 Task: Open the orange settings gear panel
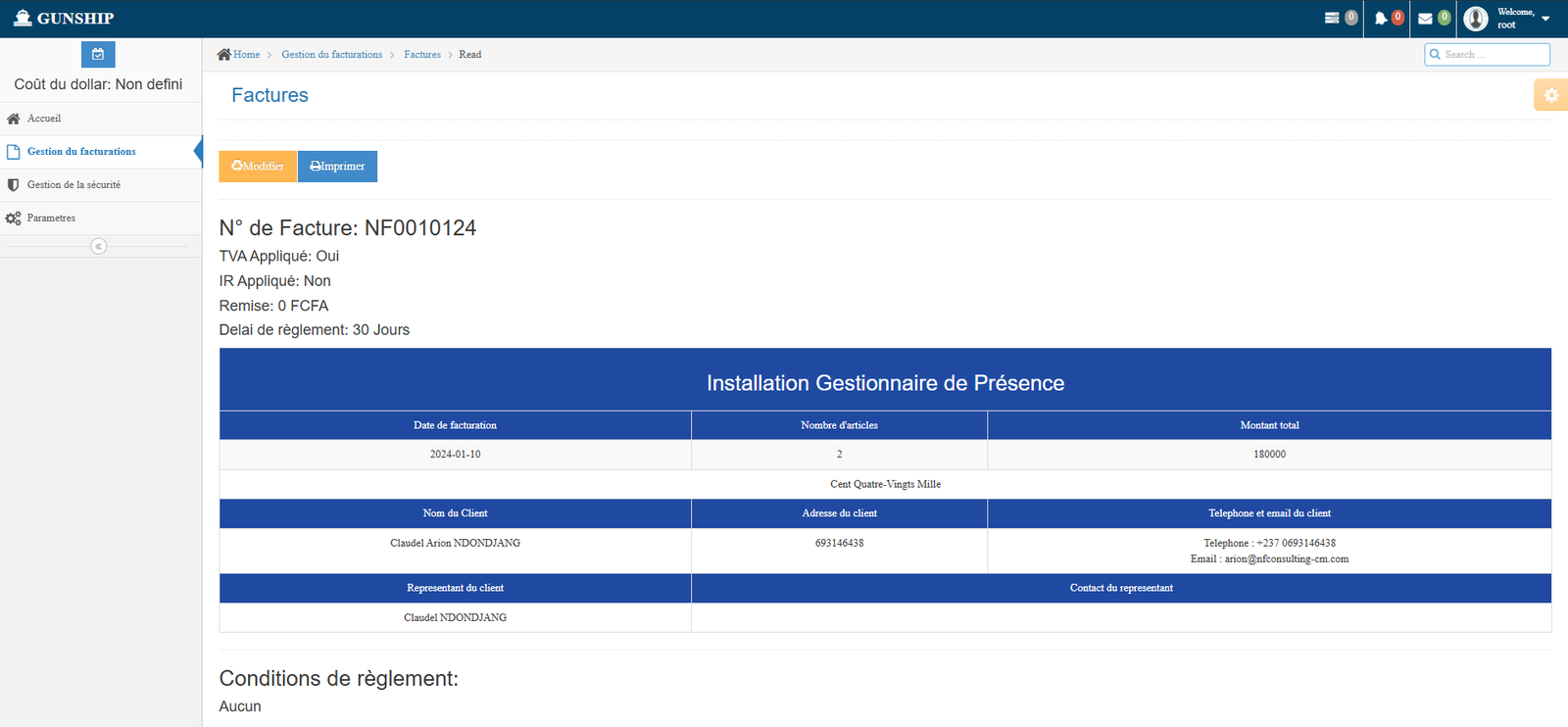[1550, 95]
